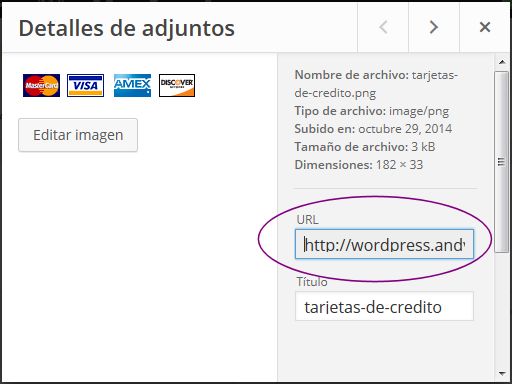
Task: Click the Tamaño de archivo: 3 kB line
Action: (x=365, y=147)
